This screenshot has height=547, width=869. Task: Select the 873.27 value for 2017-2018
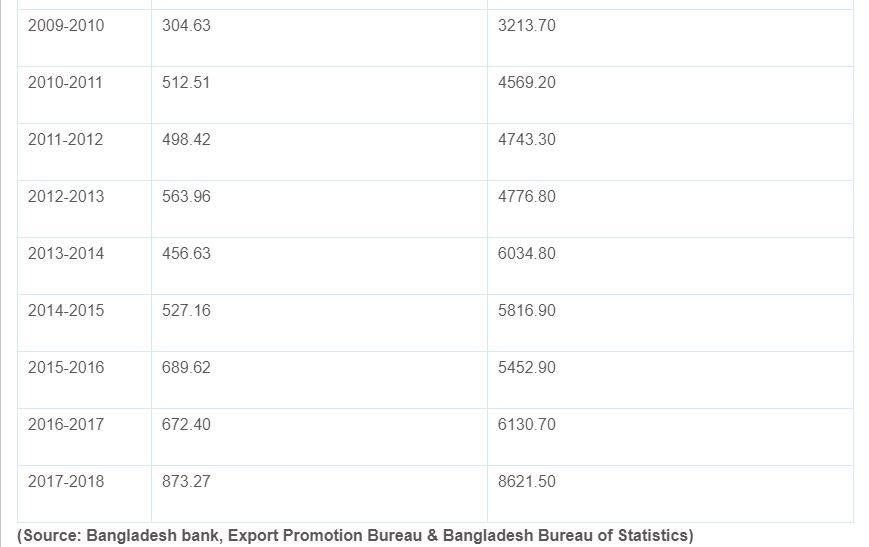pos(186,481)
